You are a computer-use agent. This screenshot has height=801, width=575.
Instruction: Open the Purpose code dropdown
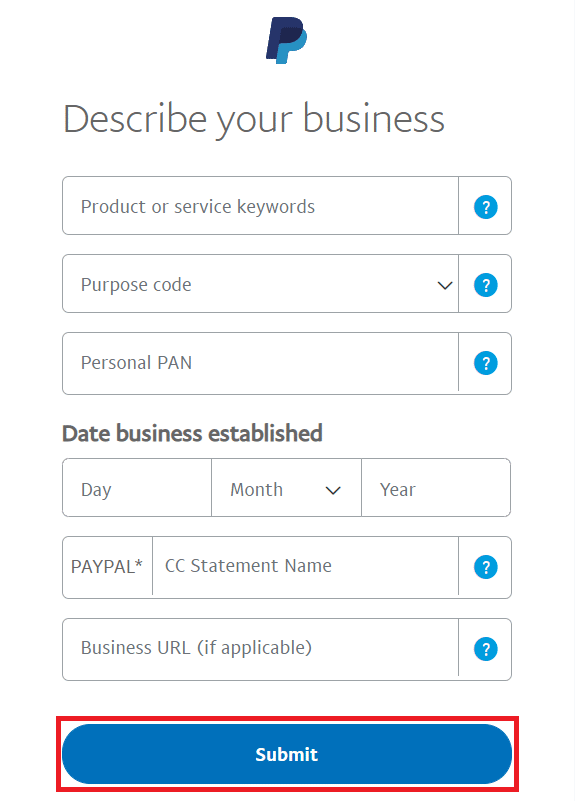(x=260, y=284)
